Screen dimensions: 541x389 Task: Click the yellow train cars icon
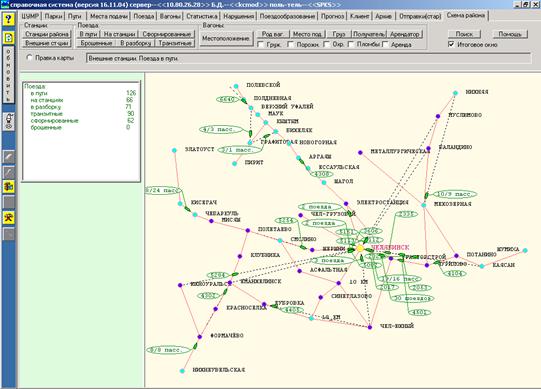[x=9, y=187]
